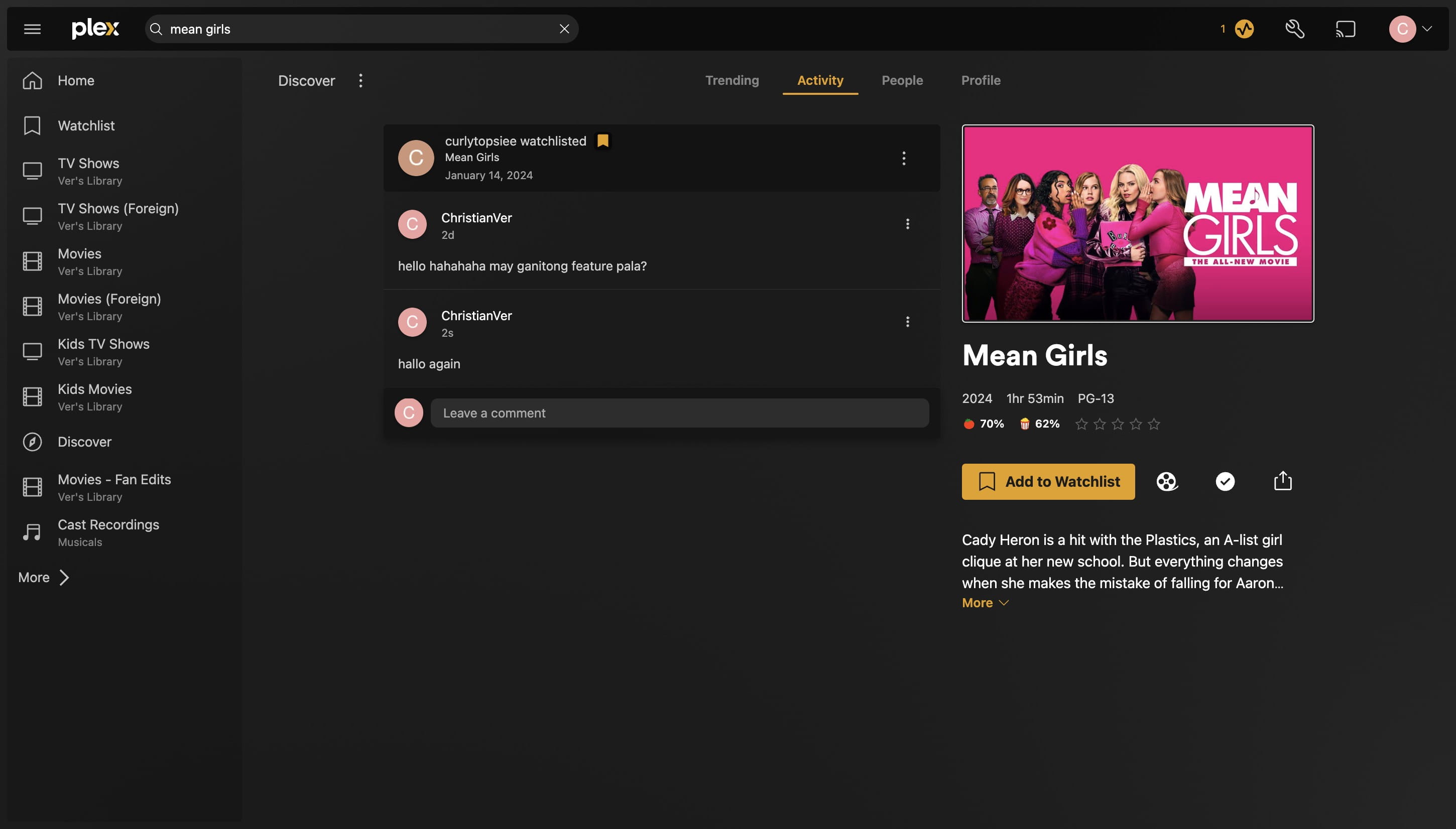Open the account avatar dropdown

click(x=1410, y=29)
